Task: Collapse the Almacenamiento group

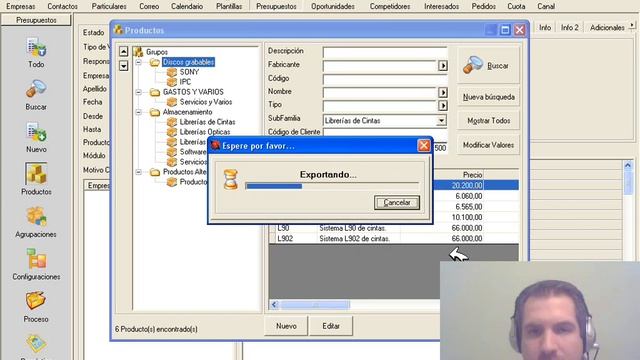Action: (x=138, y=112)
